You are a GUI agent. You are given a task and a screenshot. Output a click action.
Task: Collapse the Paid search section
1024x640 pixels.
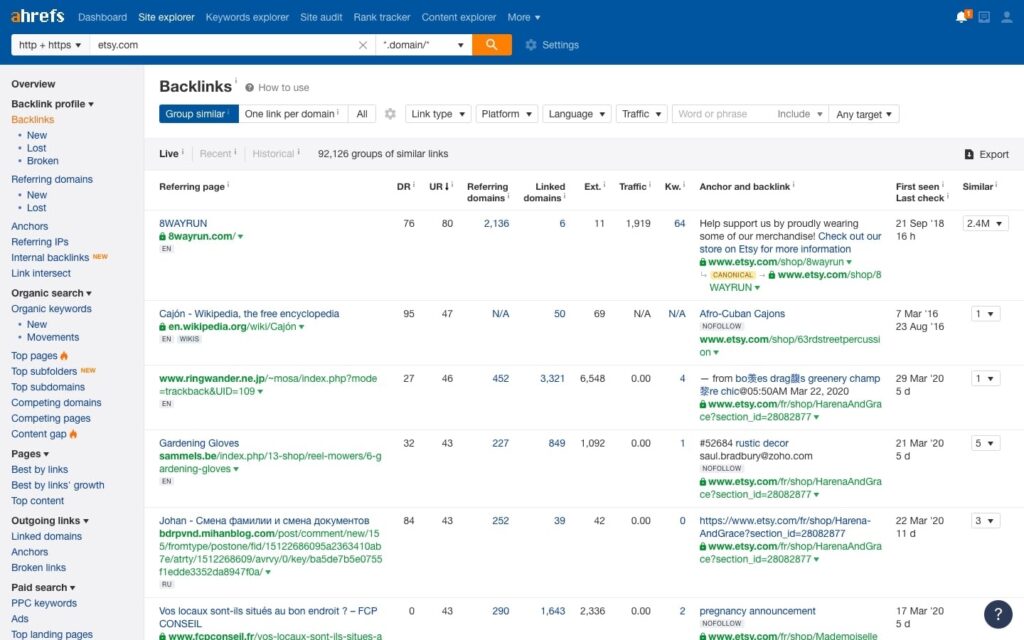(43, 587)
